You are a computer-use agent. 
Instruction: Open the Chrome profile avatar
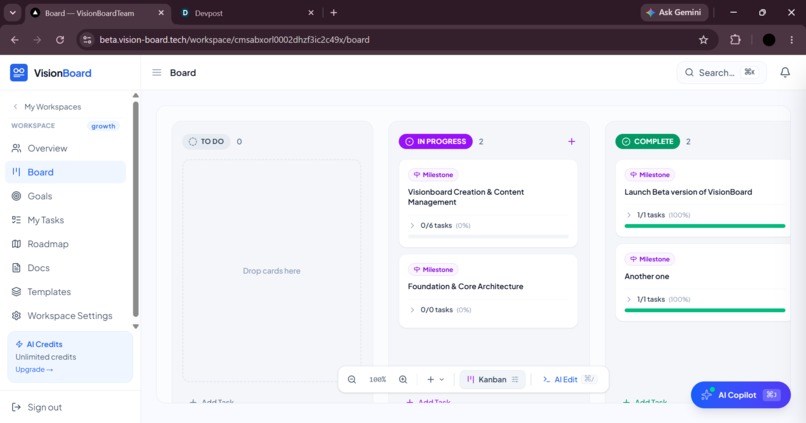tap(769, 40)
